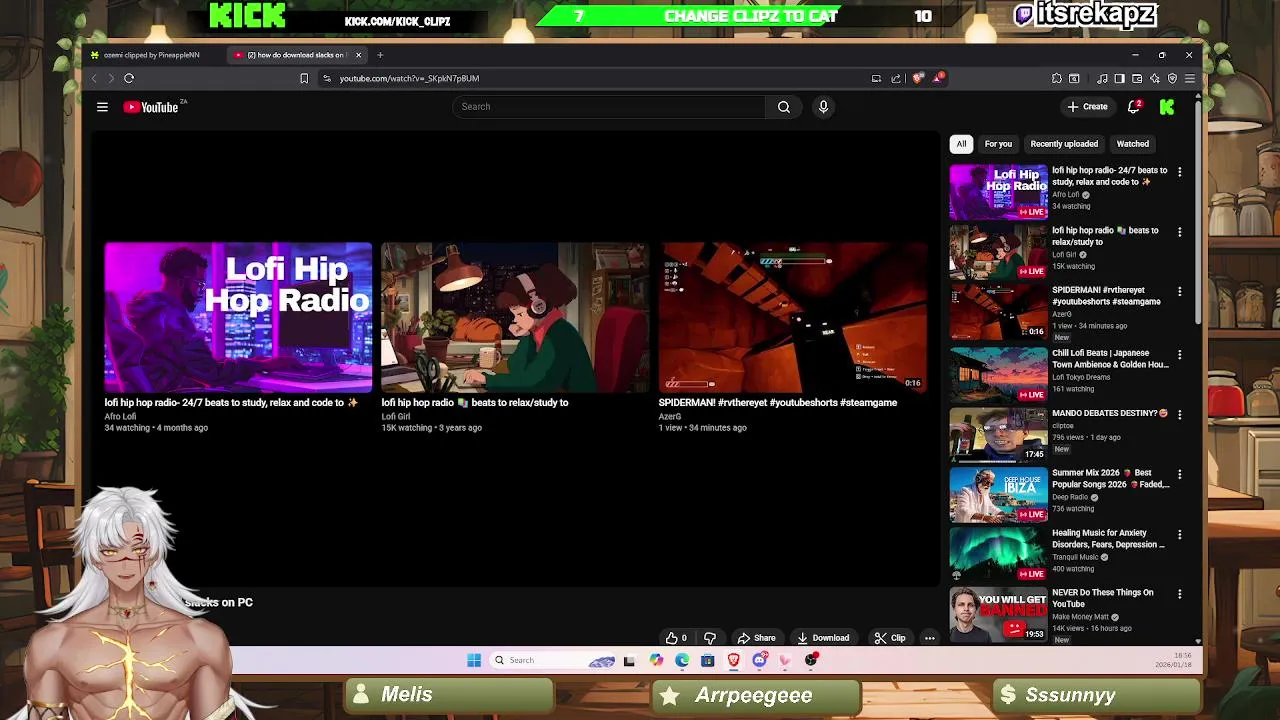The width and height of the screenshot is (1280, 720).
Task: Go forward with the browser forward arrow
Action: (110, 78)
